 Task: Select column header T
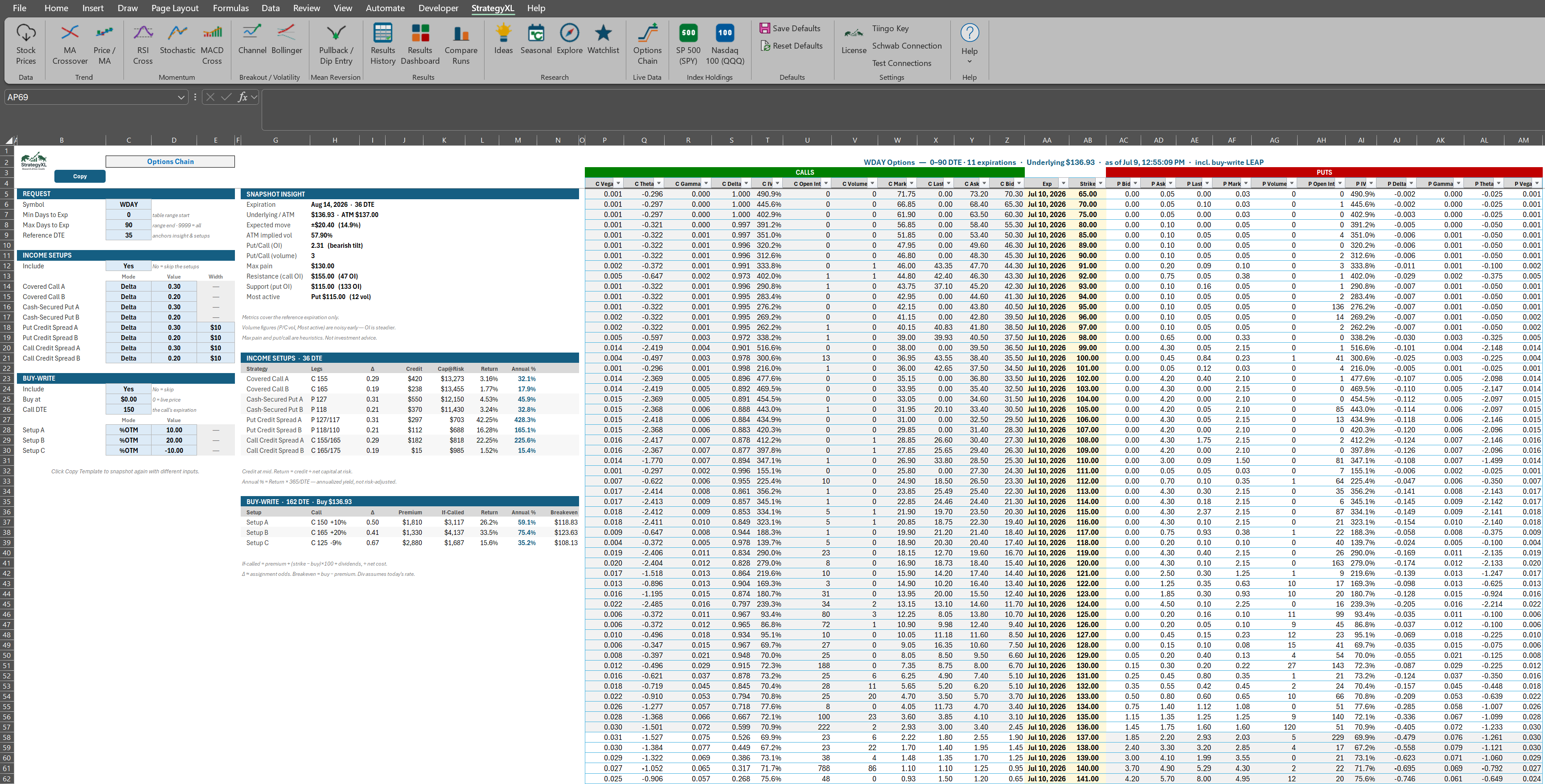point(767,140)
